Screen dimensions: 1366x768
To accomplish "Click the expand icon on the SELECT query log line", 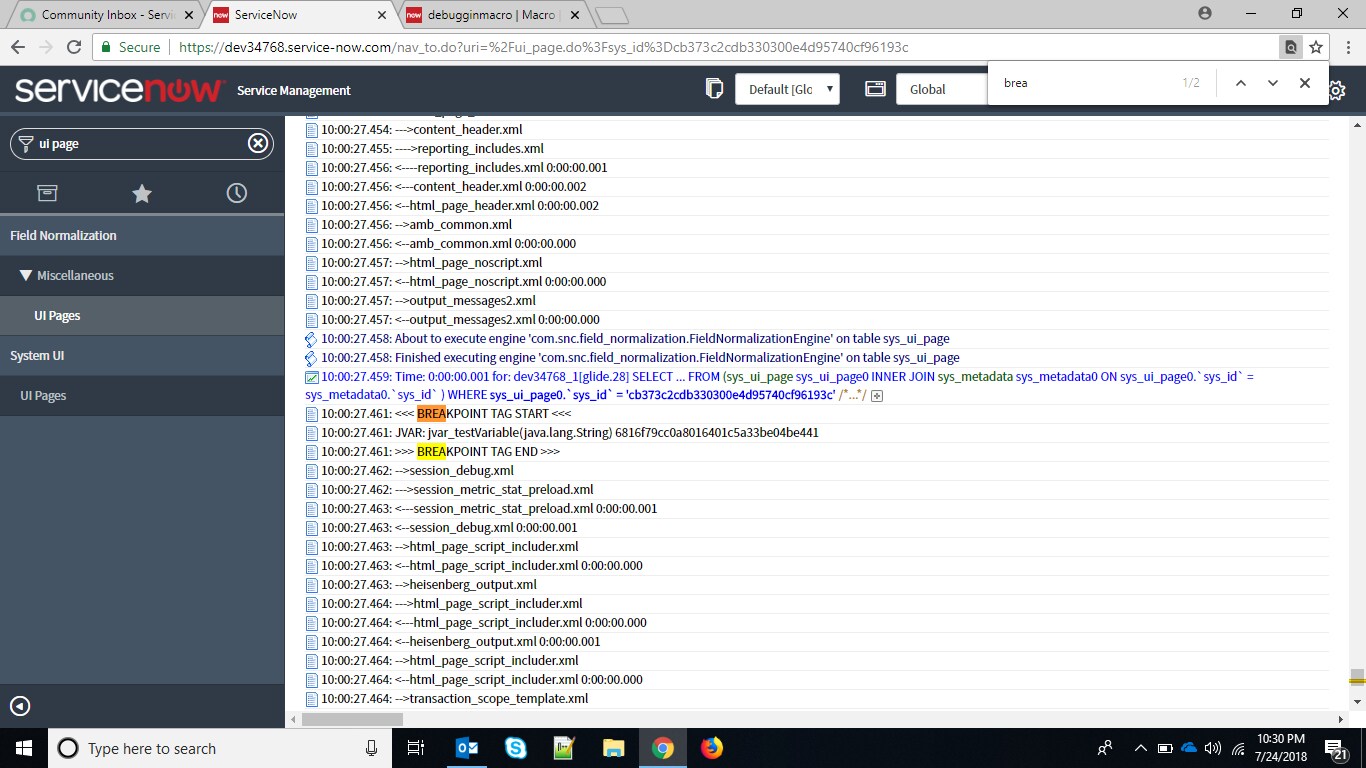I will (x=876, y=395).
